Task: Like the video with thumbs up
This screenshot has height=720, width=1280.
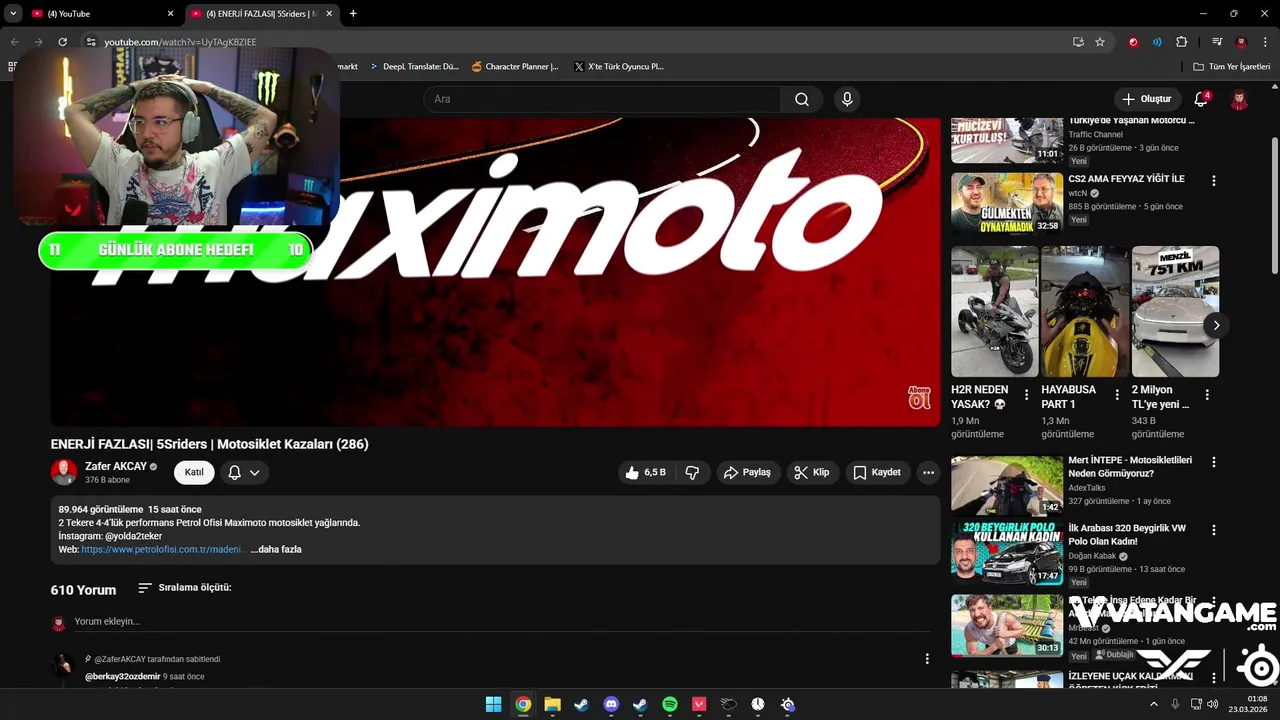Action: click(645, 472)
